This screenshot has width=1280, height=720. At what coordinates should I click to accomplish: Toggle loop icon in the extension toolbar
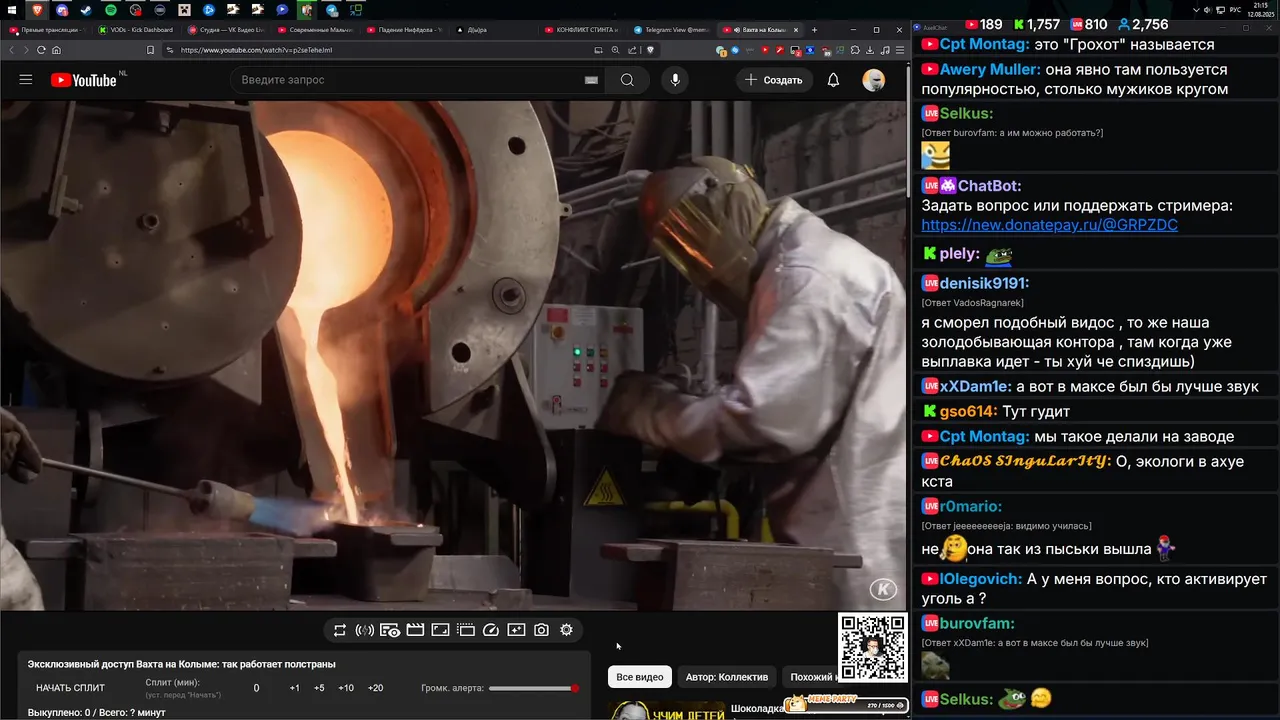coord(340,630)
